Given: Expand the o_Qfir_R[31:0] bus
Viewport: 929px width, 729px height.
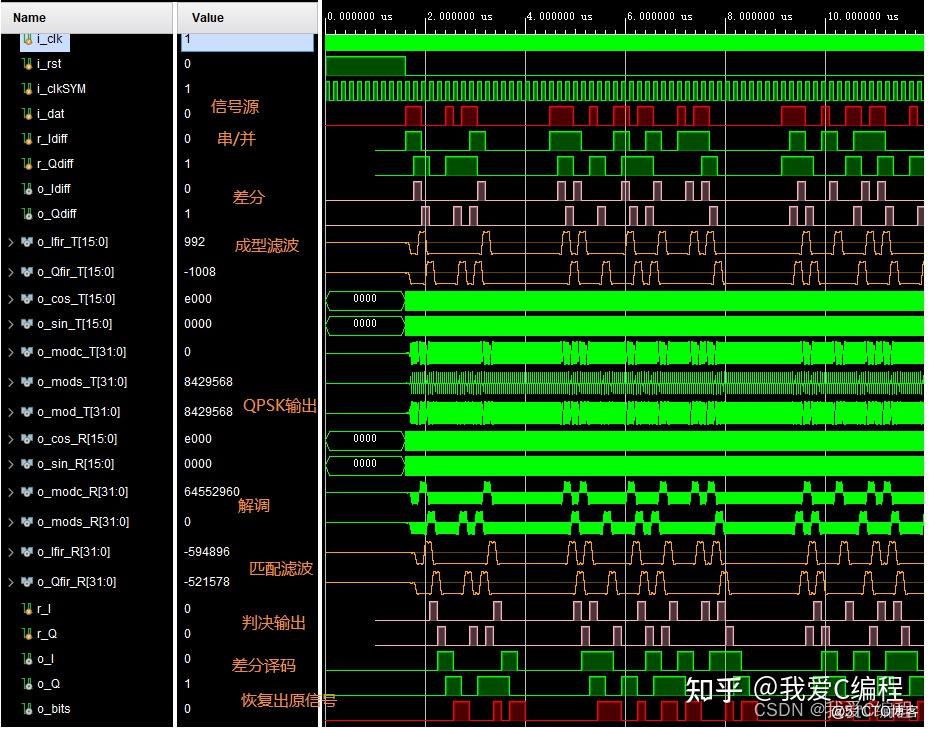Looking at the screenshot, I should coord(11,582).
